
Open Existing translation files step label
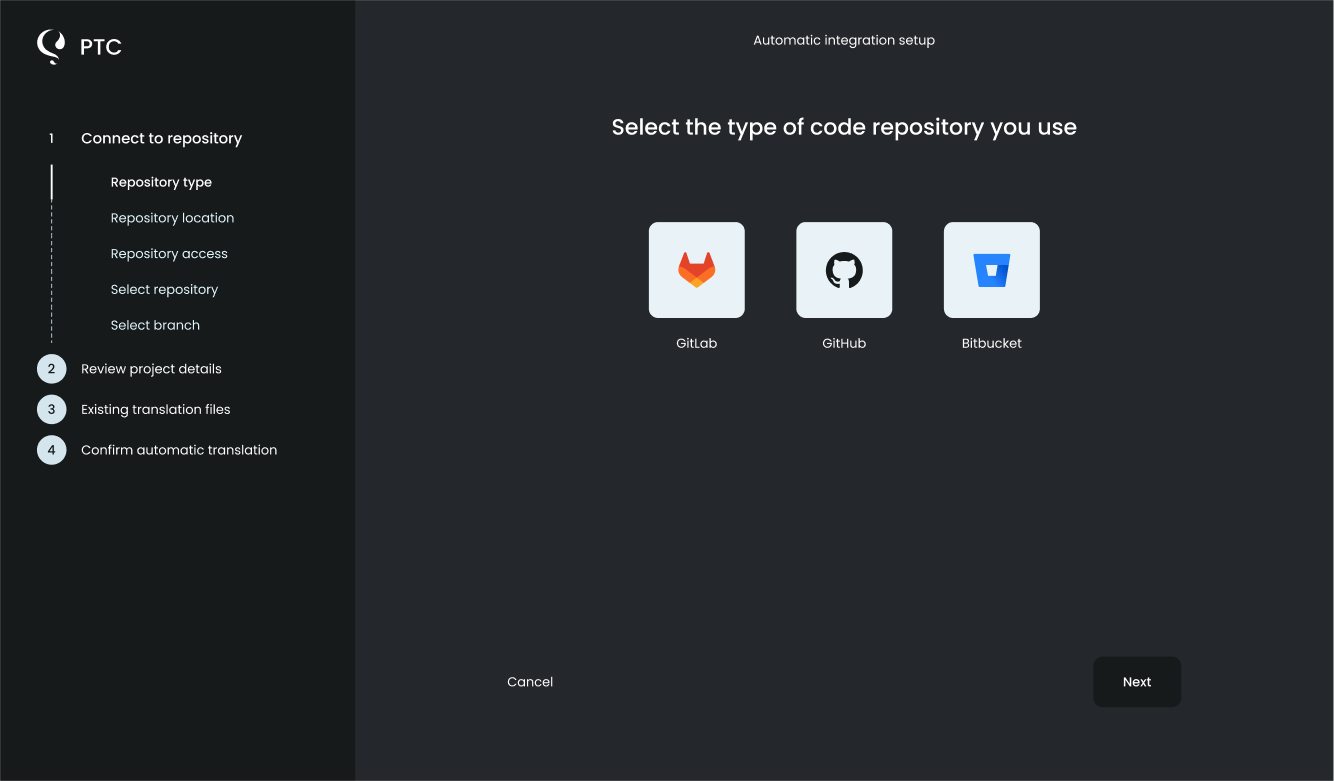(x=155, y=410)
